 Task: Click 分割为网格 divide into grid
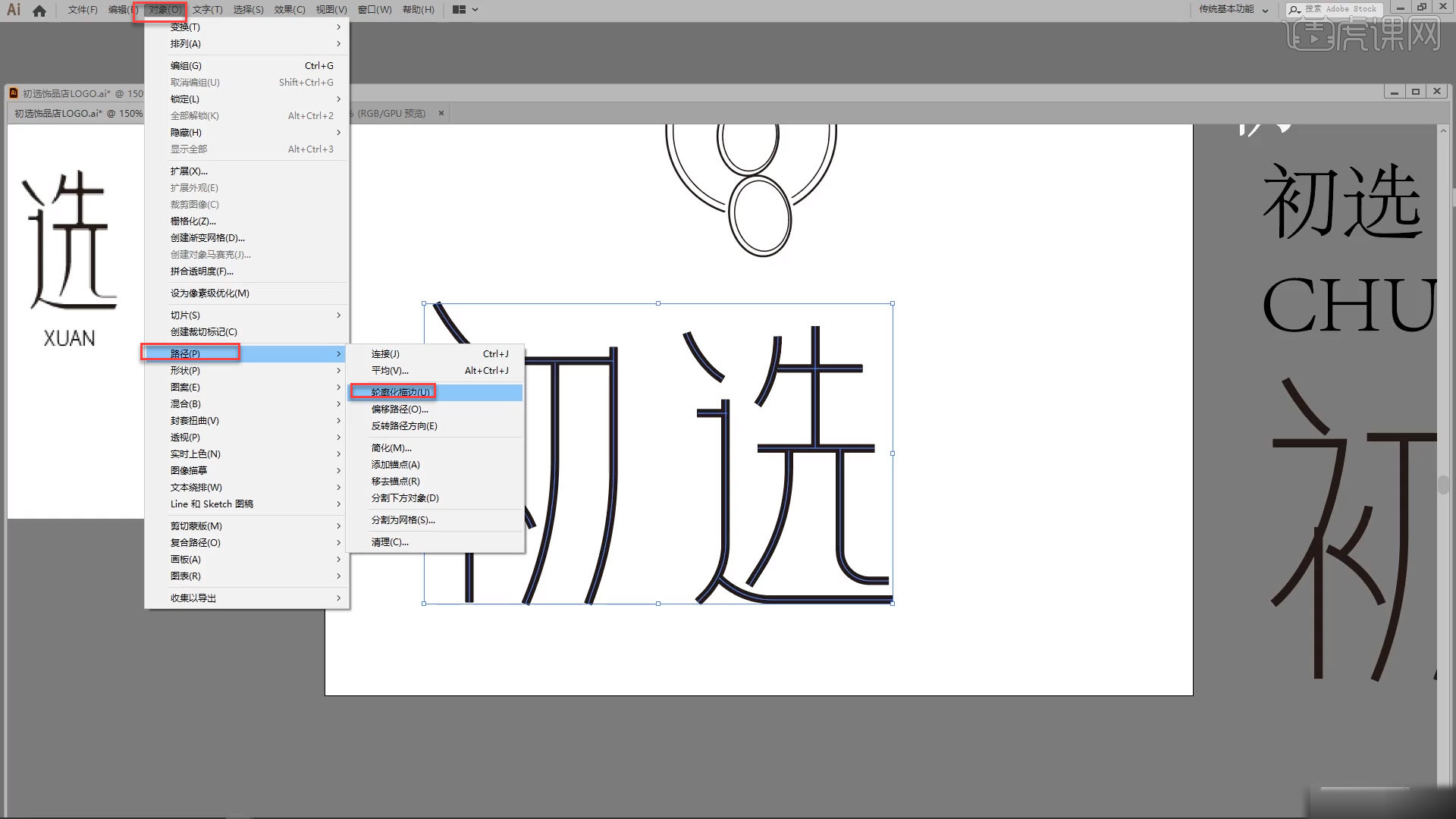(403, 519)
